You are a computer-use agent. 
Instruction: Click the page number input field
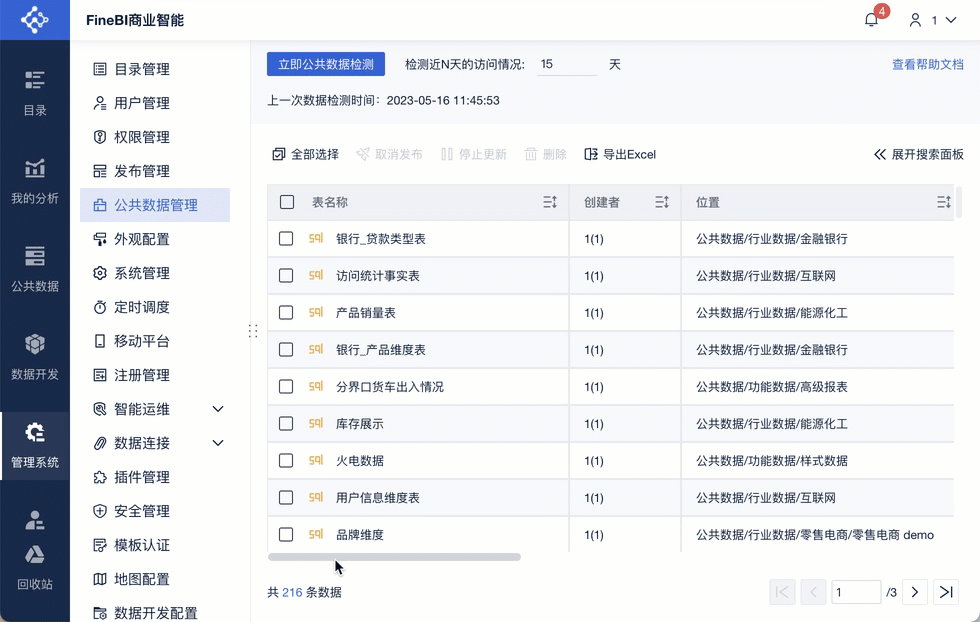pos(856,592)
